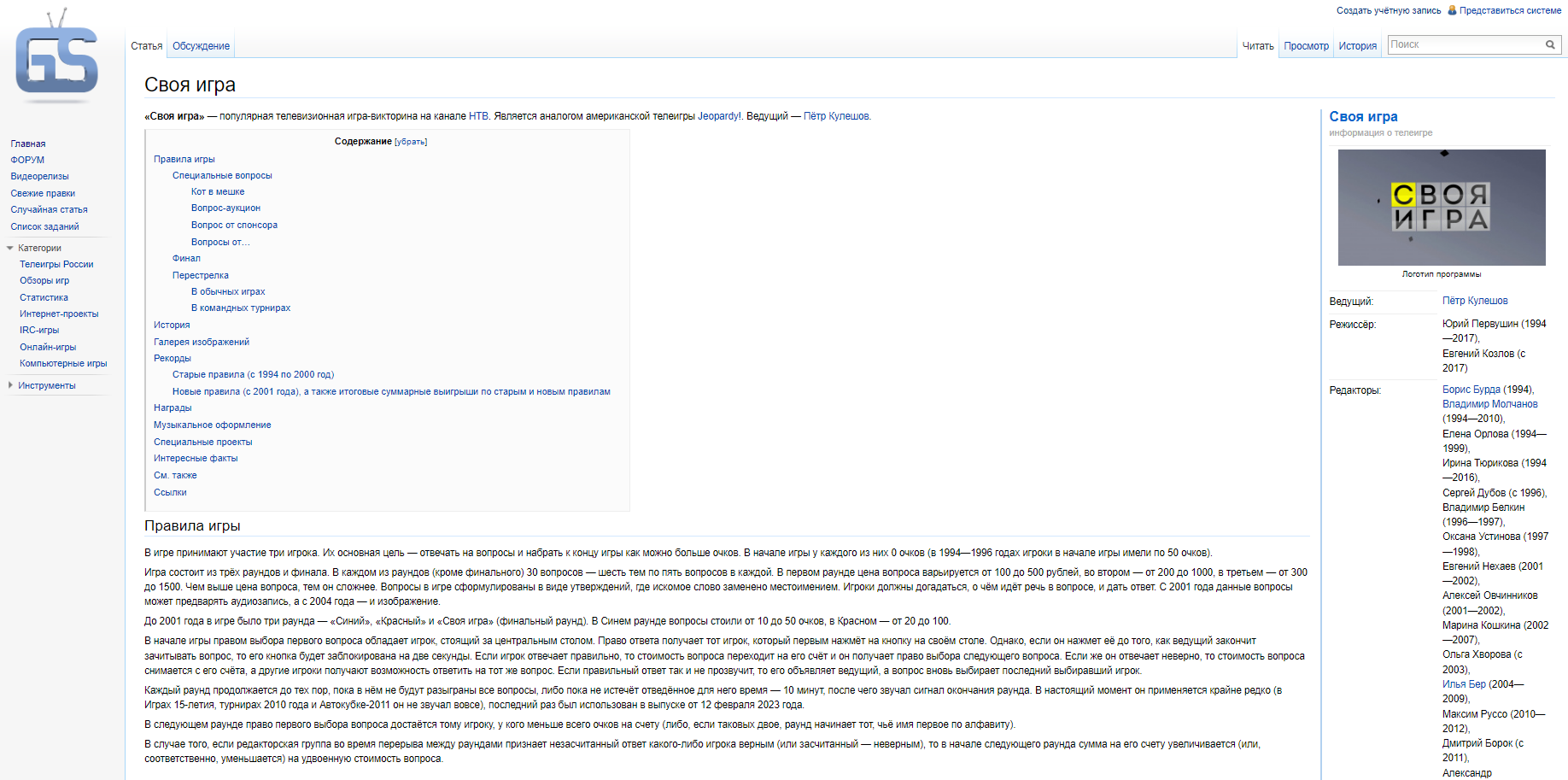Click Представиться системе link
This screenshot has width=1568, height=780.
(1510, 10)
